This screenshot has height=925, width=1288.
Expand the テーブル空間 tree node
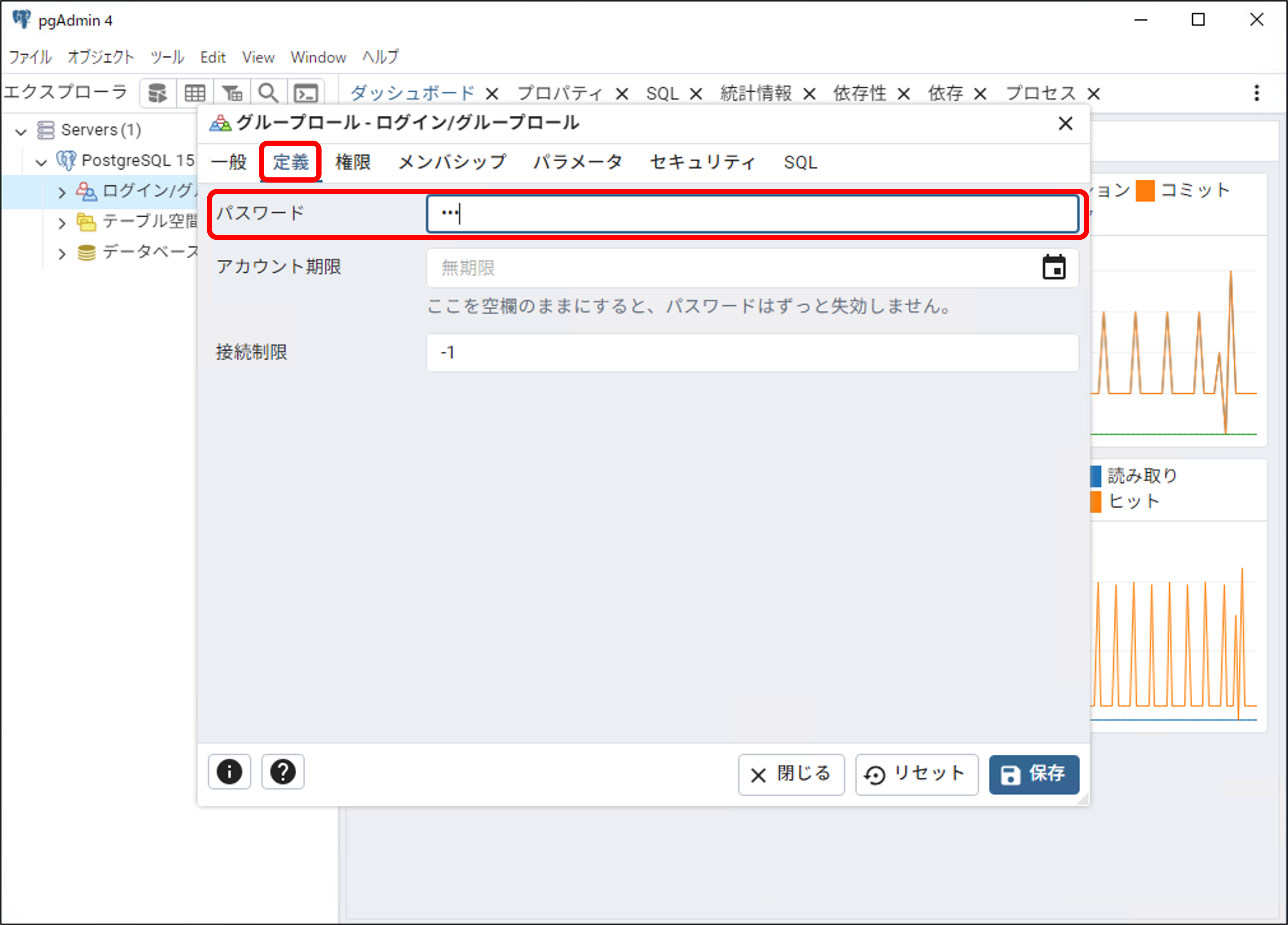click(x=62, y=223)
